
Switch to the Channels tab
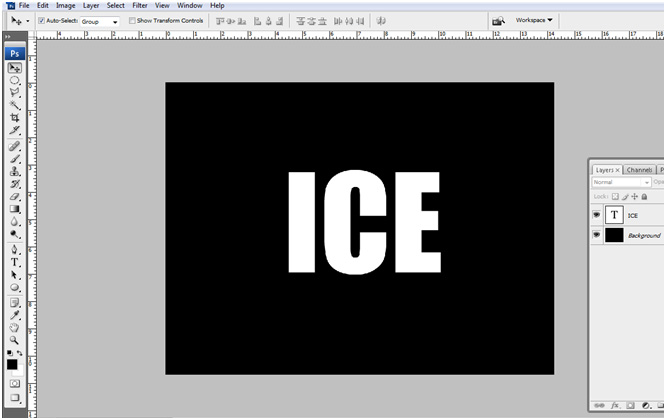tap(639, 170)
